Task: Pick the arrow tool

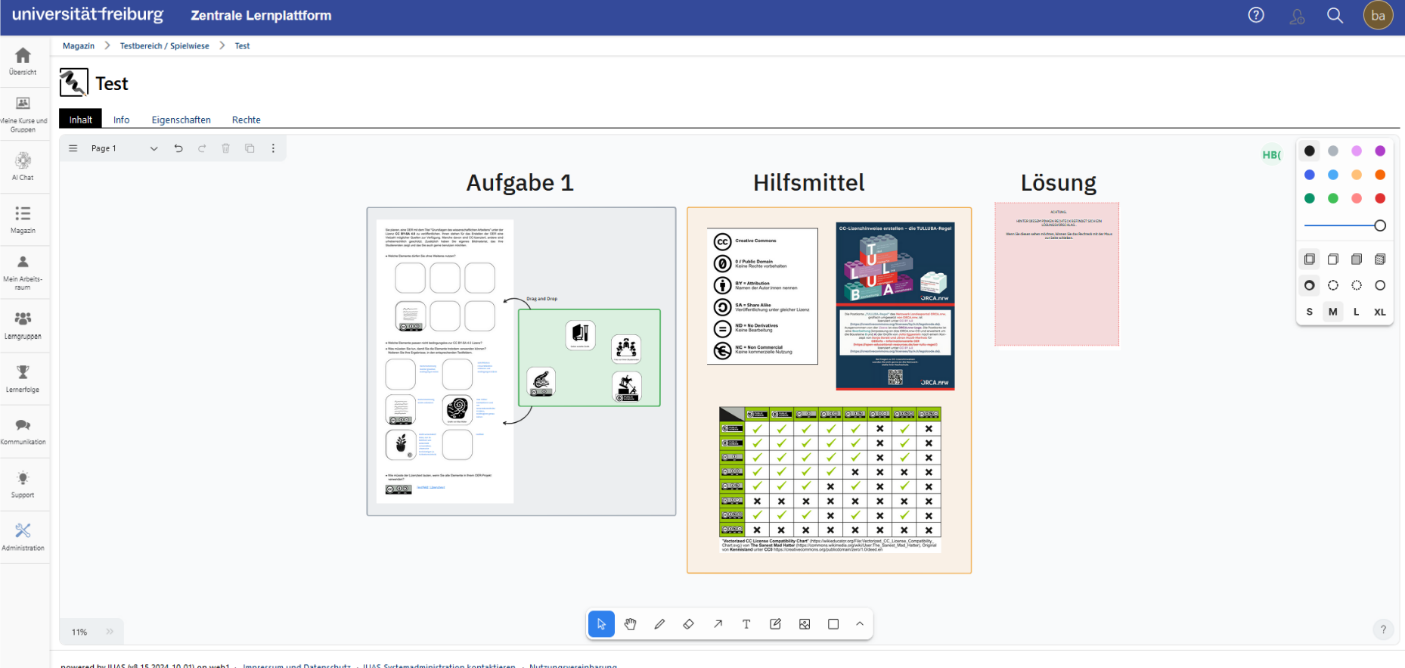Action: pyautogui.click(x=717, y=624)
